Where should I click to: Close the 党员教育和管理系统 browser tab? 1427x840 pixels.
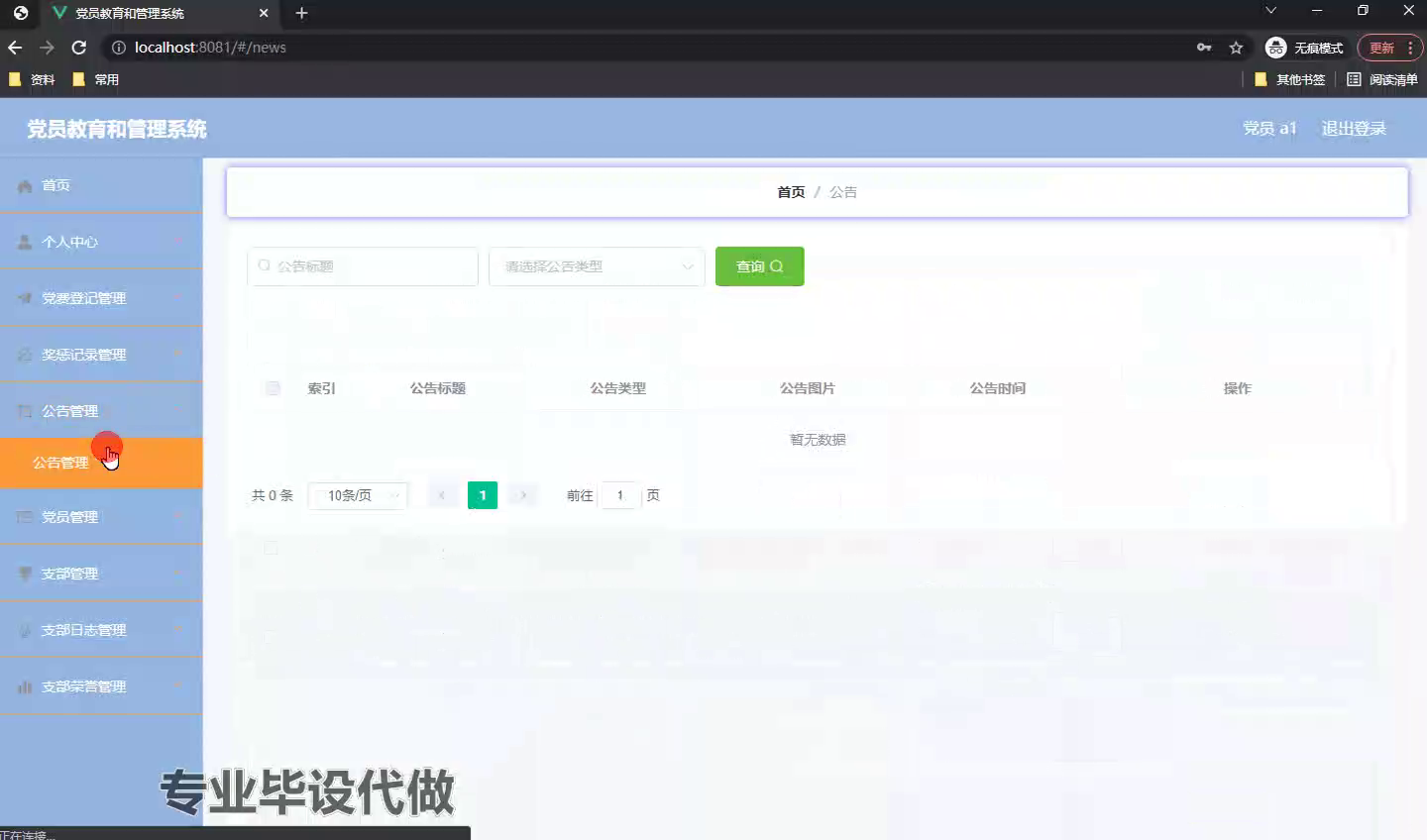click(264, 13)
